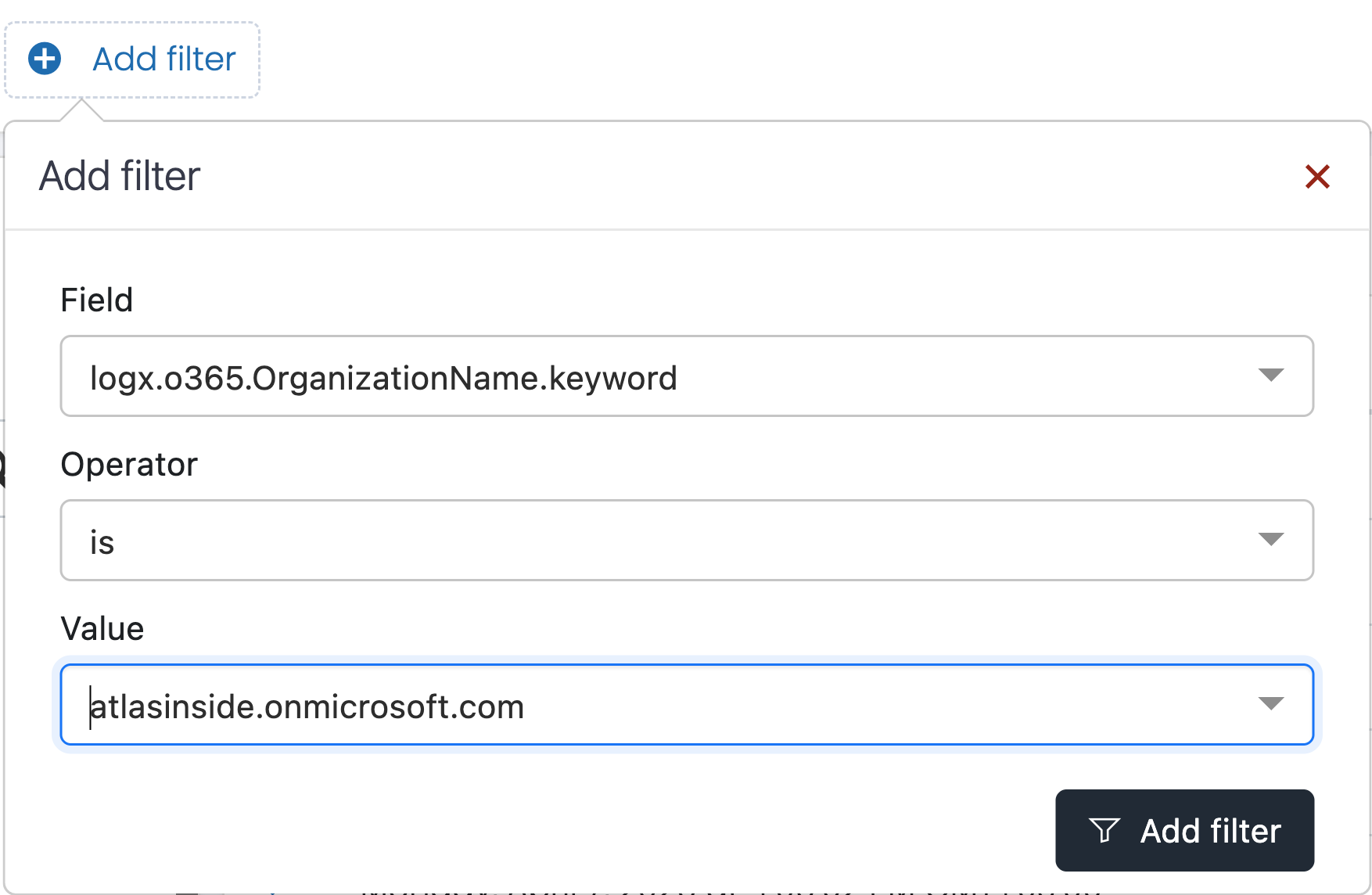The width and height of the screenshot is (1372, 895).
Task: Click the top "Add filter" link text
Action: 164,59
